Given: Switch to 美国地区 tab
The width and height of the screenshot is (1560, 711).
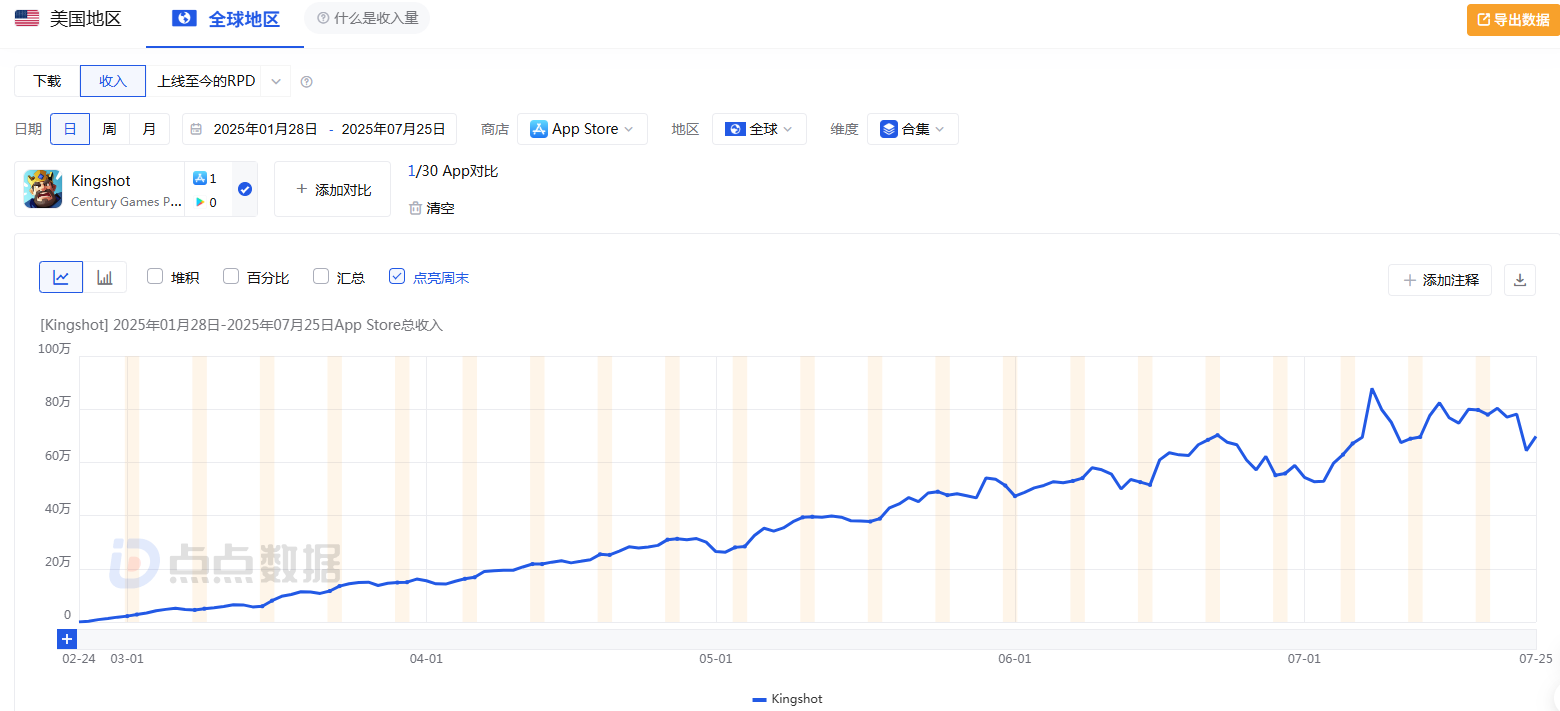Looking at the screenshot, I should [69, 19].
